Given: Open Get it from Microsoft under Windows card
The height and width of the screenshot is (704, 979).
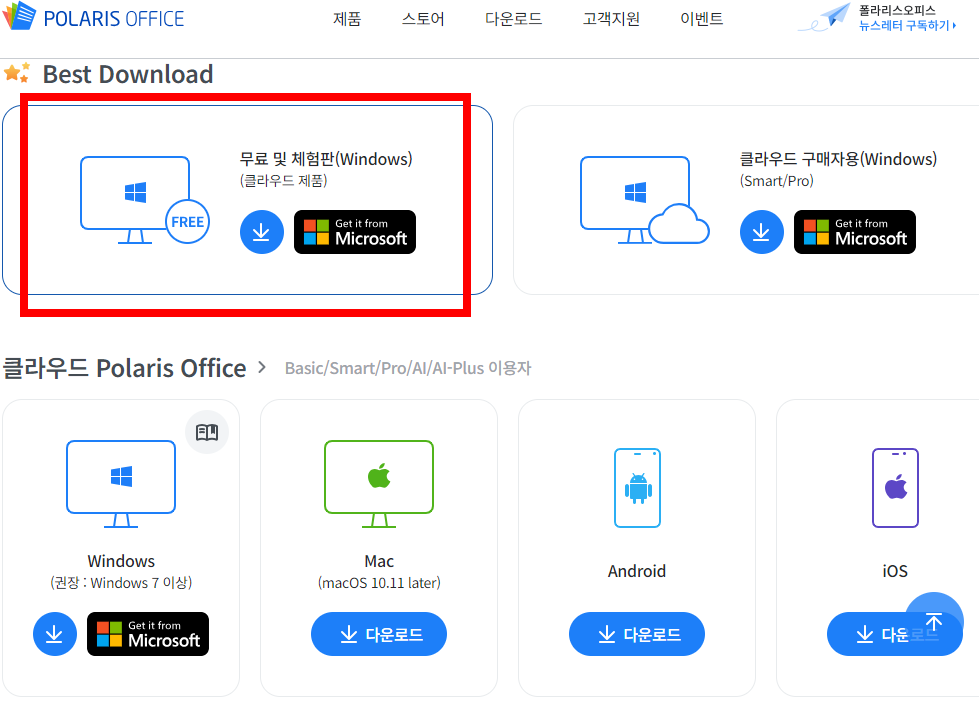Looking at the screenshot, I should (148, 634).
